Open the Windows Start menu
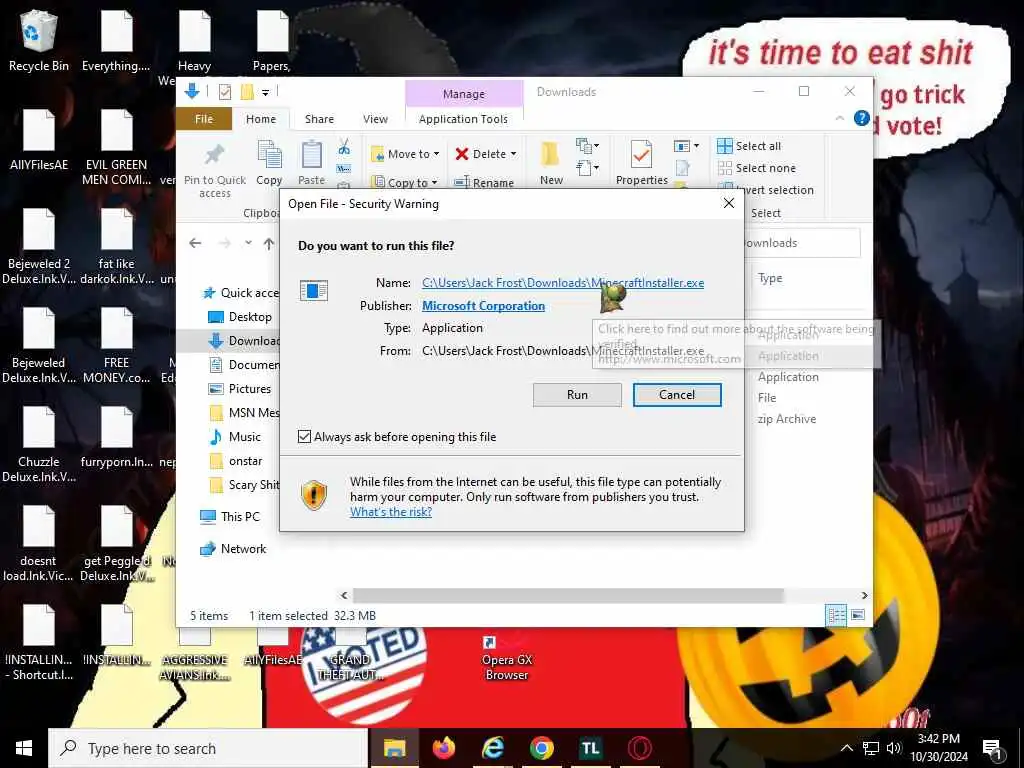Viewport: 1024px width, 768px height. 24,748
